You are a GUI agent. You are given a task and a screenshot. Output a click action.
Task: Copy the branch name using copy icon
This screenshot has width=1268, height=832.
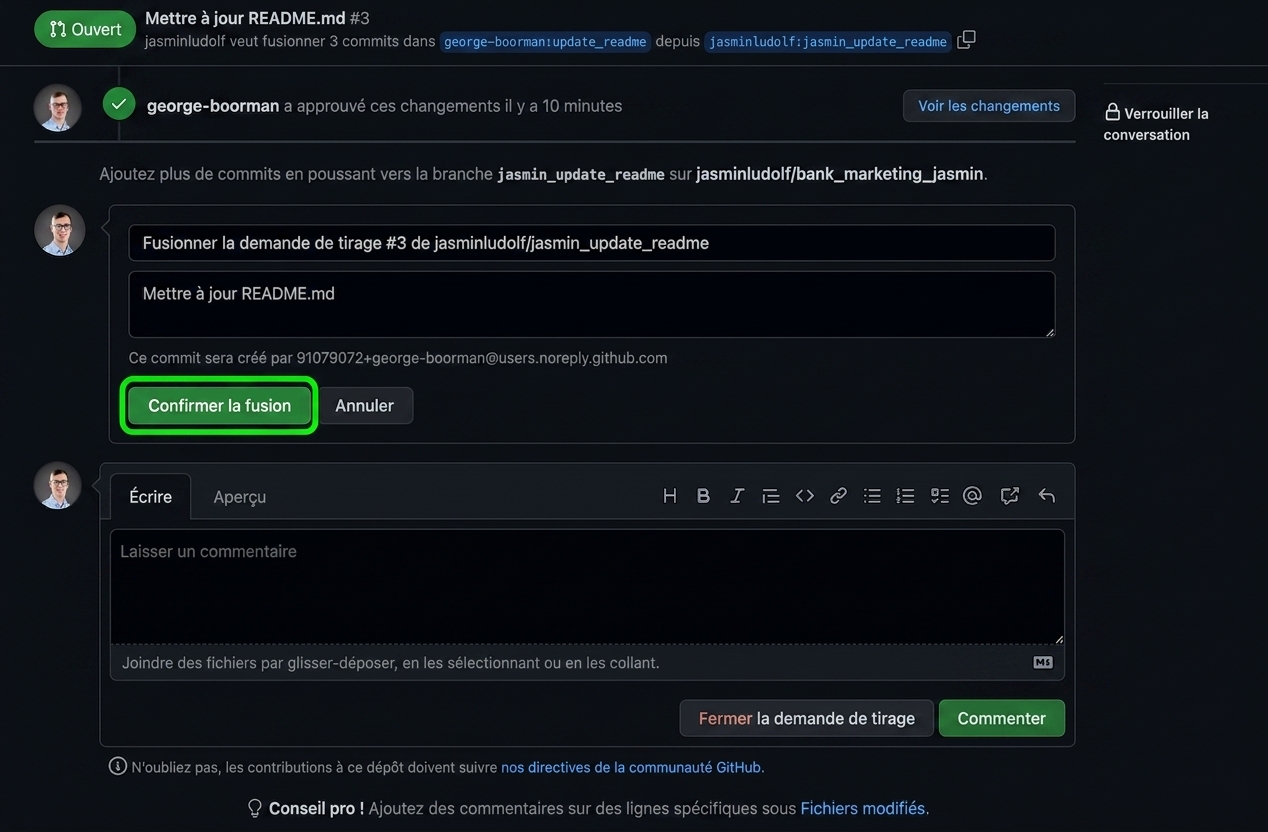coord(966,40)
